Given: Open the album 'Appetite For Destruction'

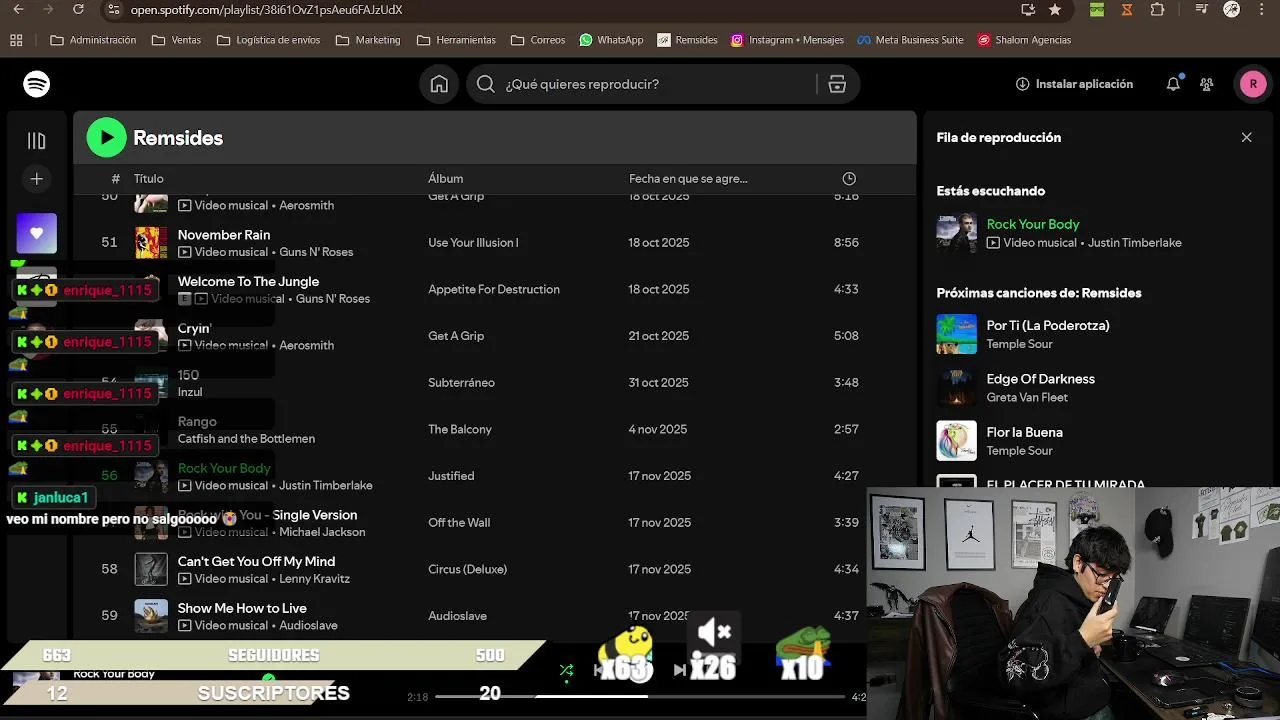Looking at the screenshot, I should [494, 289].
